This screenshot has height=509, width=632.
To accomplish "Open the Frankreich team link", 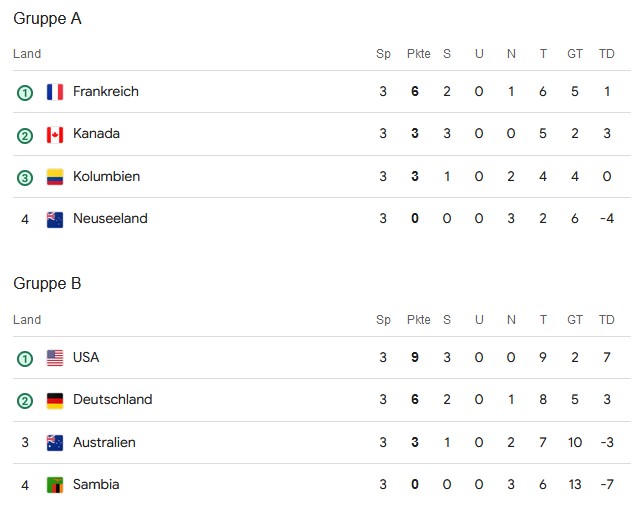I will pyautogui.click(x=106, y=92).
